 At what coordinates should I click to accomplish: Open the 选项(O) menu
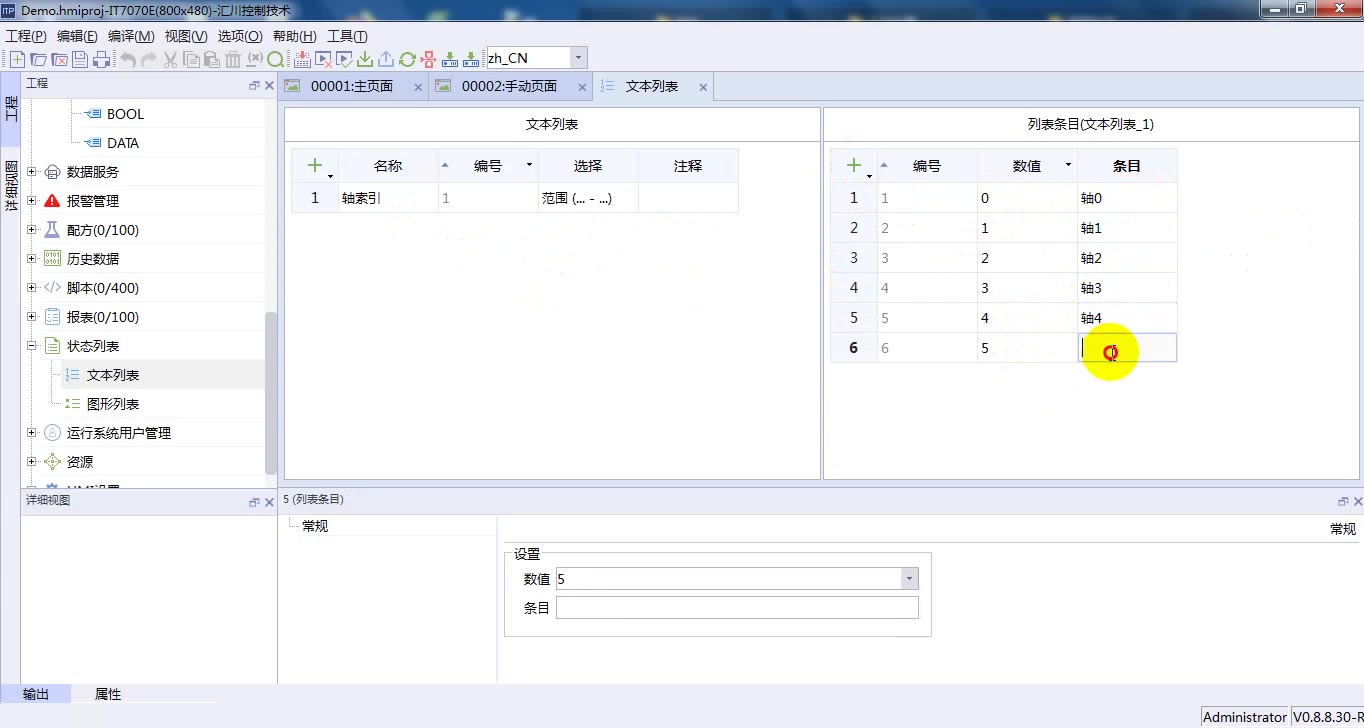240,36
